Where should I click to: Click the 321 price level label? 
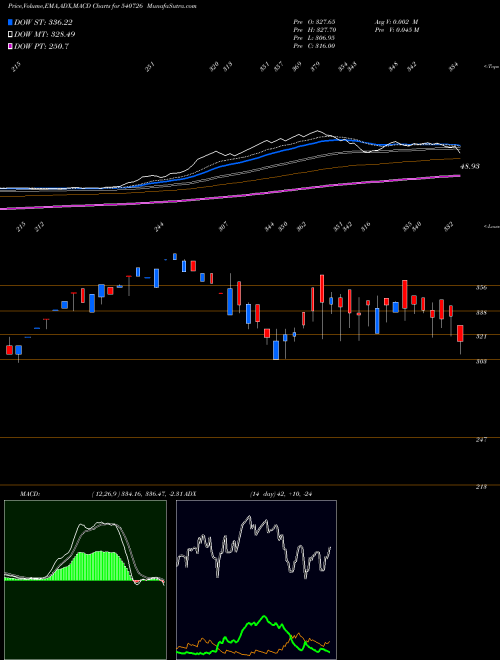(481, 337)
